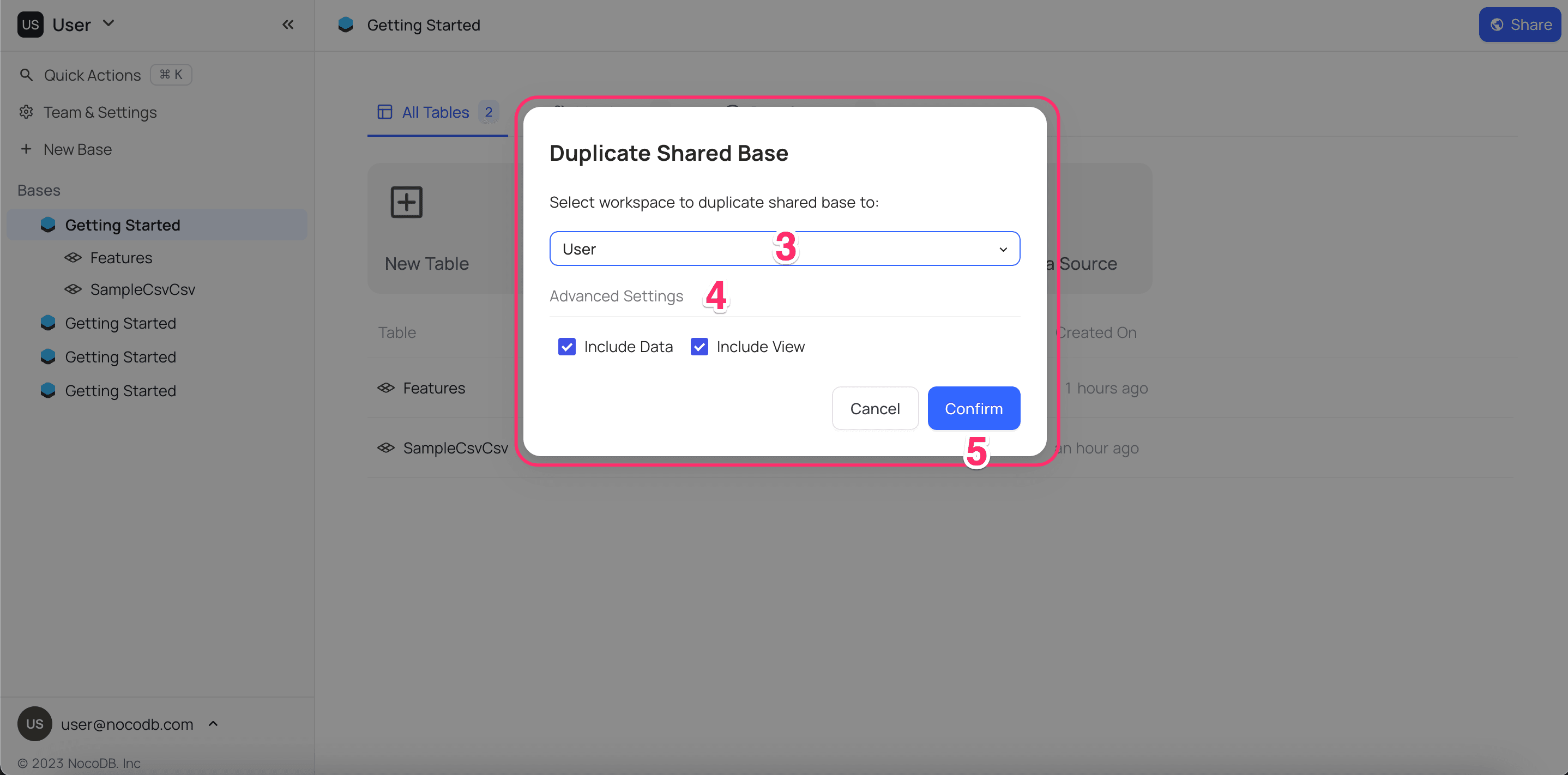Uncheck the Include View checkbox
The image size is (1568, 775).
coord(699,347)
